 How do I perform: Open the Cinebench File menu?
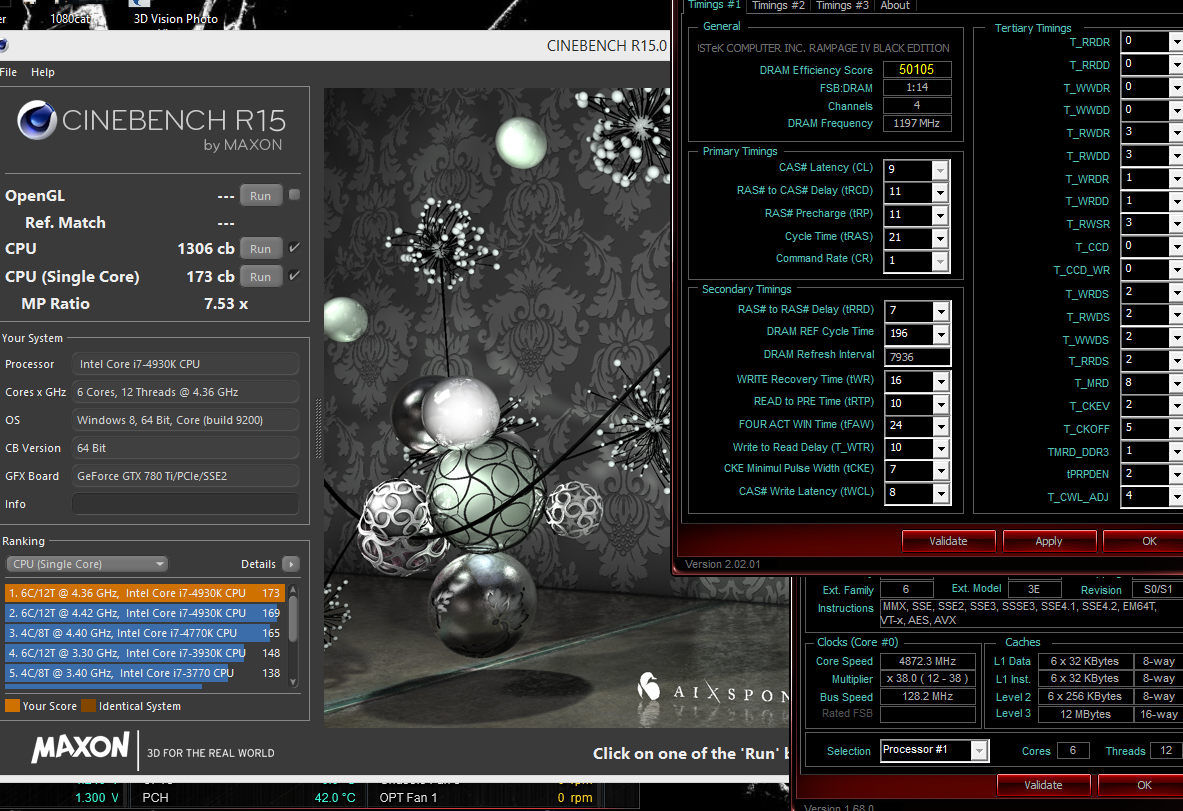coord(8,72)
